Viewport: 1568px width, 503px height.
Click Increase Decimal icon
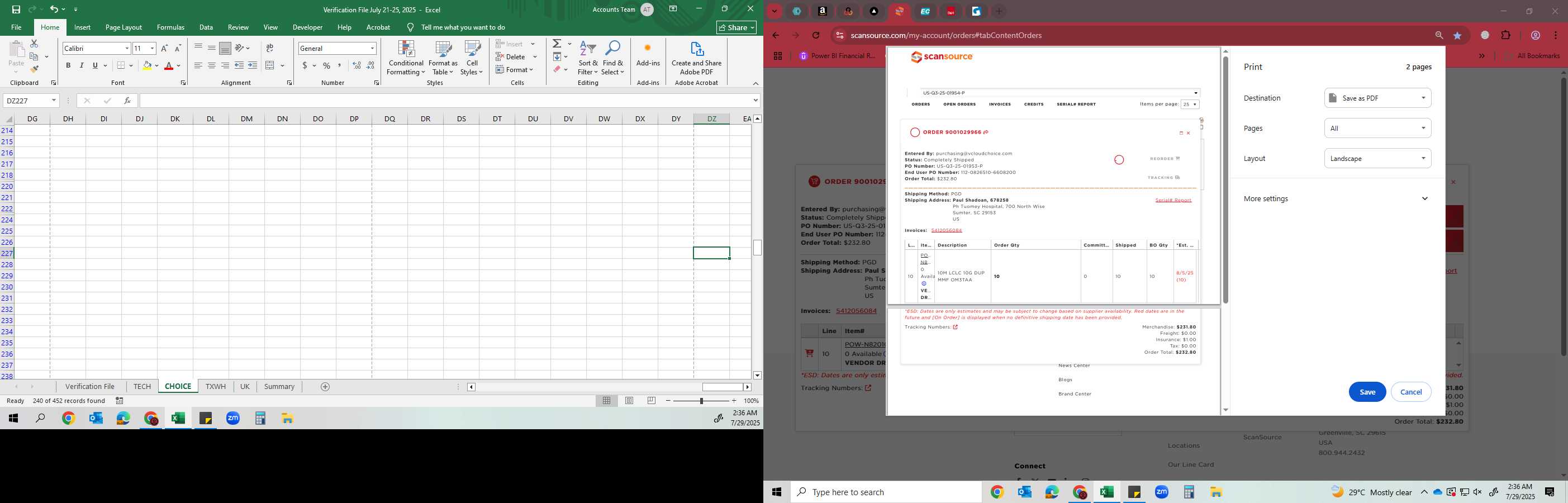click(357, 65)
